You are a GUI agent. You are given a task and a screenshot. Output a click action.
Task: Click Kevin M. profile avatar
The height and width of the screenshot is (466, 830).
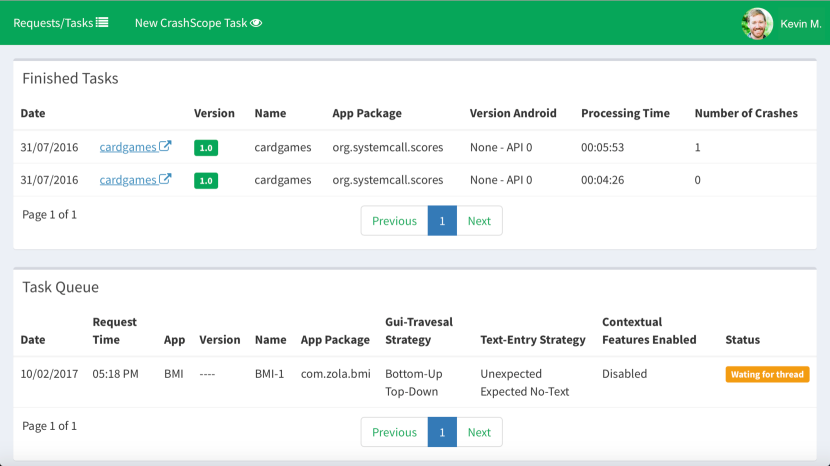click(757, 23)
